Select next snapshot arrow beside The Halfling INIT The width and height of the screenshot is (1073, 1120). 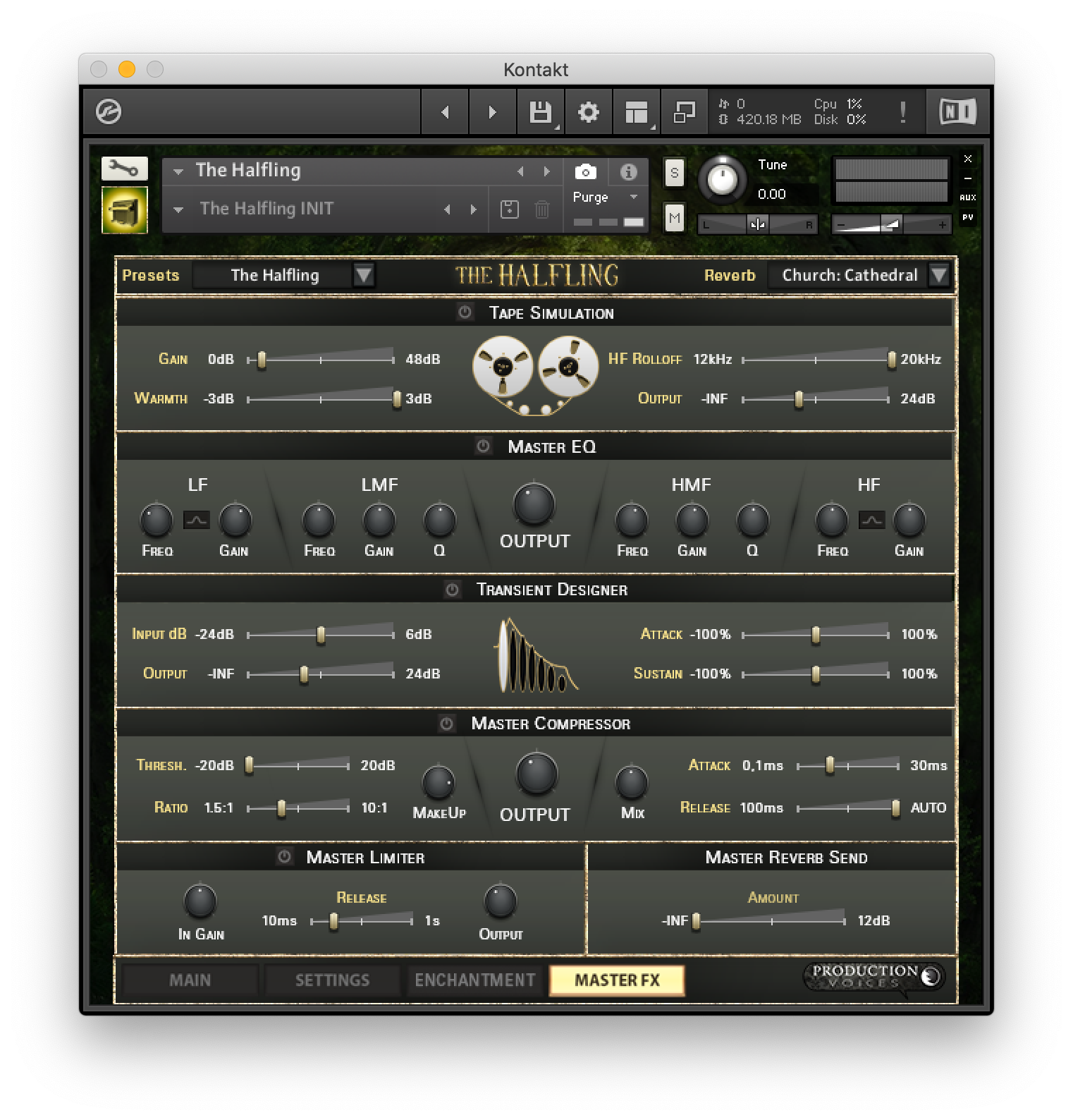(x=473, y=209)
